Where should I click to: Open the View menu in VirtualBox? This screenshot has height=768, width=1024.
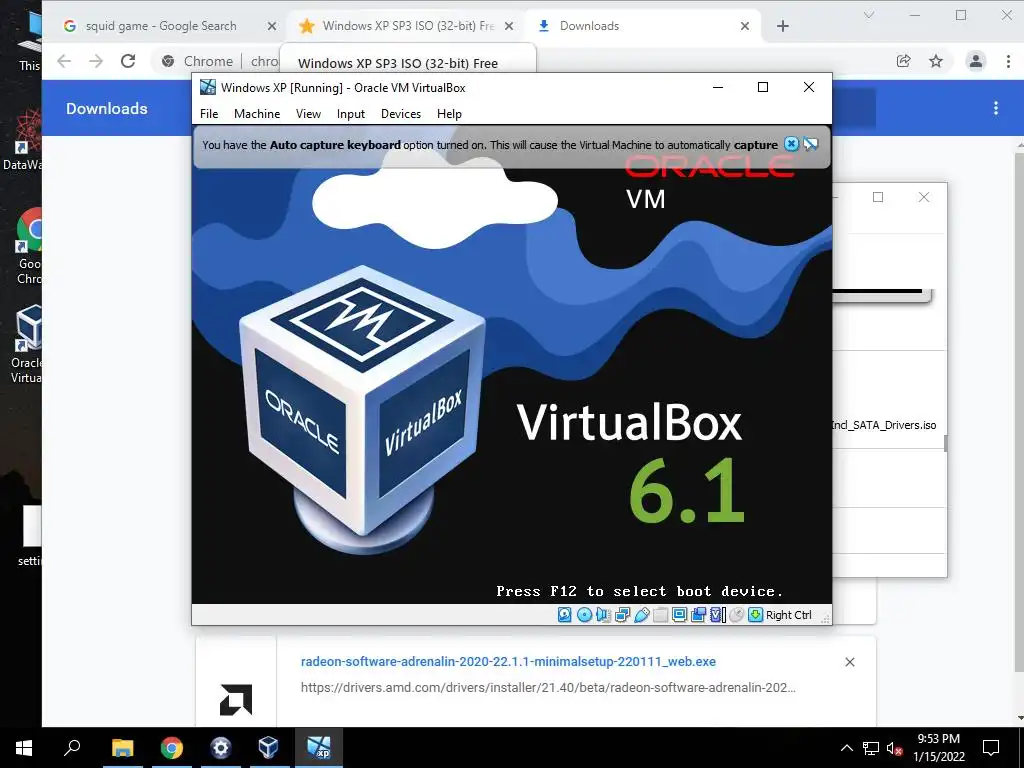pyautogui.click(x=308, y=114)
